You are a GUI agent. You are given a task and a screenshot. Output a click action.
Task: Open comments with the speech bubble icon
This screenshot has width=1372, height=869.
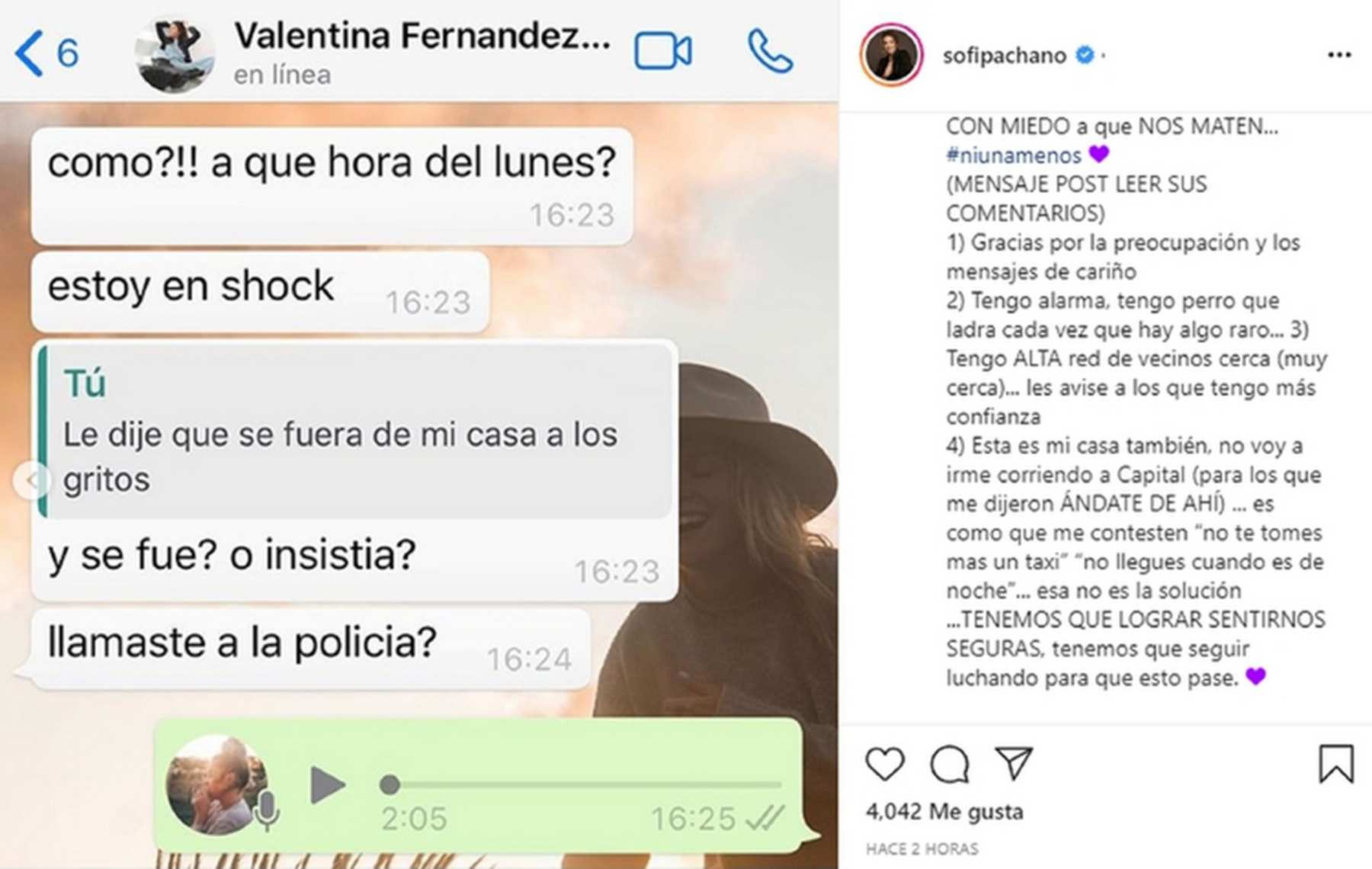(950, 763)
